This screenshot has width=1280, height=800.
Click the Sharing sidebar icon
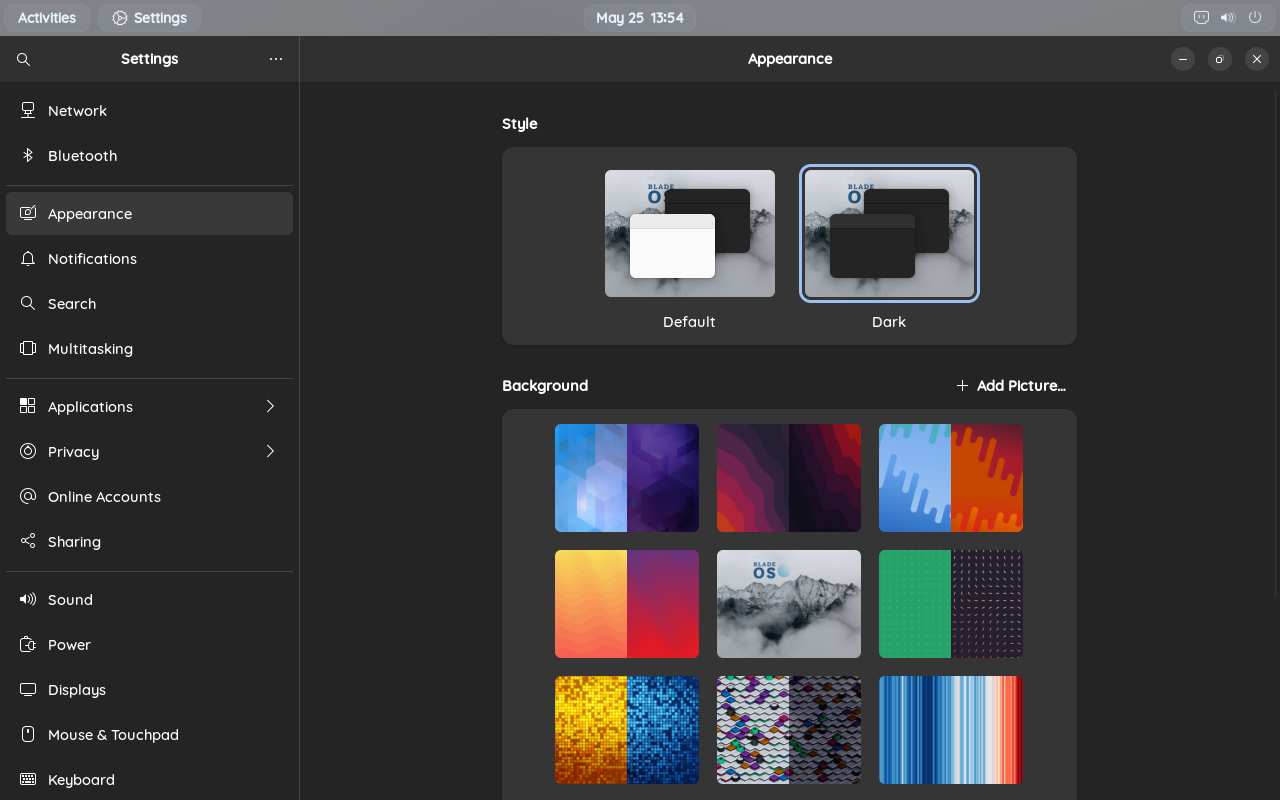pyautogui.click(x=28, y=542)
